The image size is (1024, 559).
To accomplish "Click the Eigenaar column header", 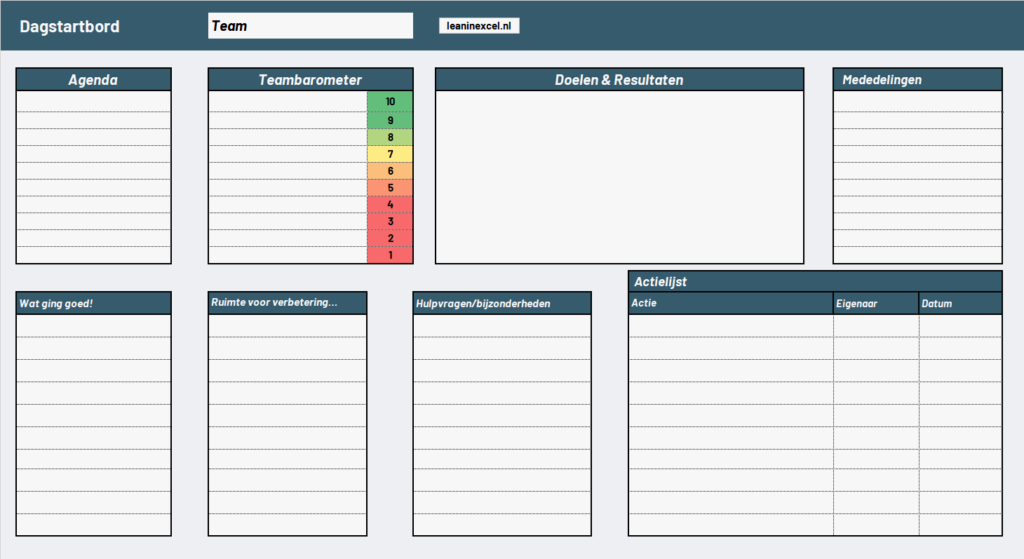I will [875, 304].
